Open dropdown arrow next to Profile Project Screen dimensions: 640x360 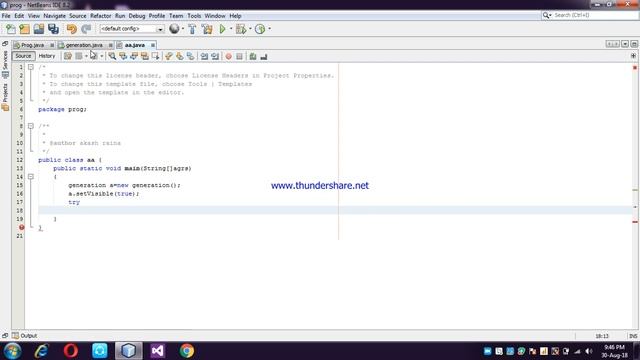(x=269, y=29)
